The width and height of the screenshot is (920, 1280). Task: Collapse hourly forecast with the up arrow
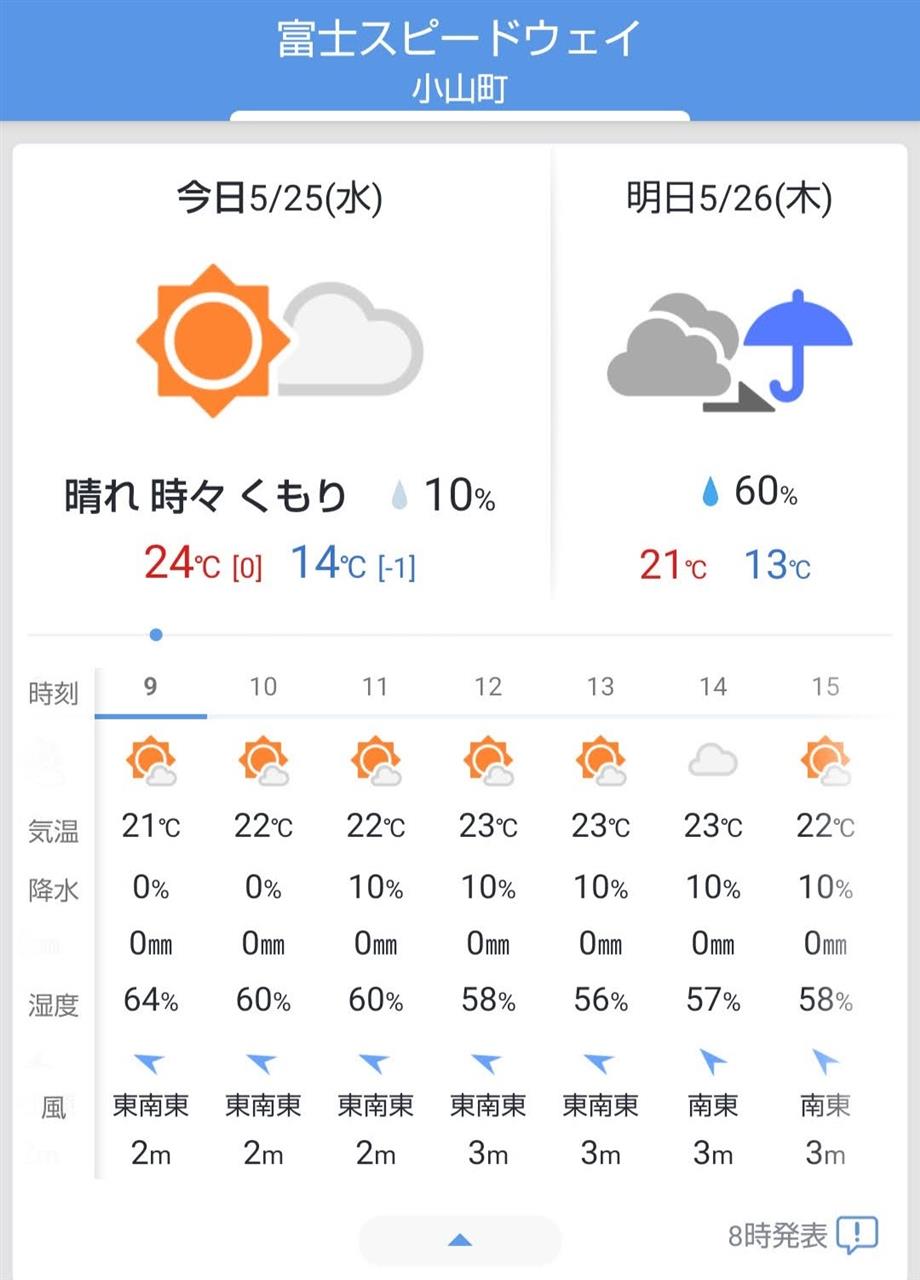pyautogui.click(x=459, y=1241)
